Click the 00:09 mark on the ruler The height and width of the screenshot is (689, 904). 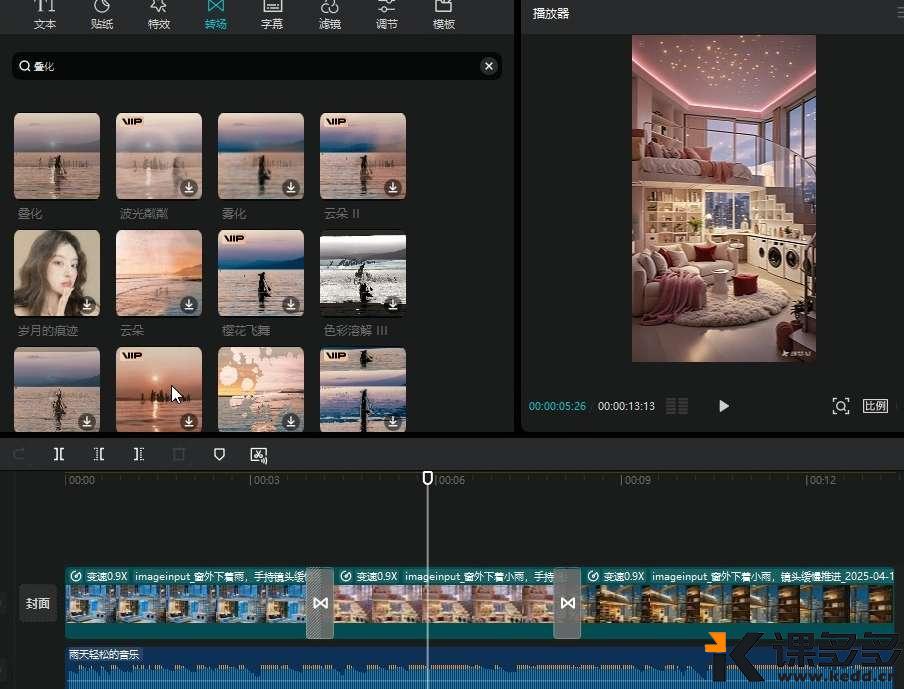[636, 480]
